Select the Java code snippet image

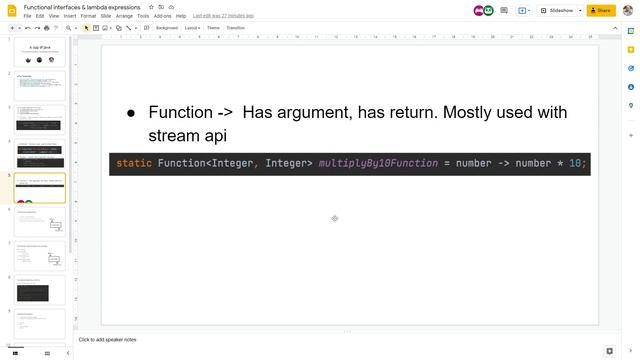tap(350, 164)
